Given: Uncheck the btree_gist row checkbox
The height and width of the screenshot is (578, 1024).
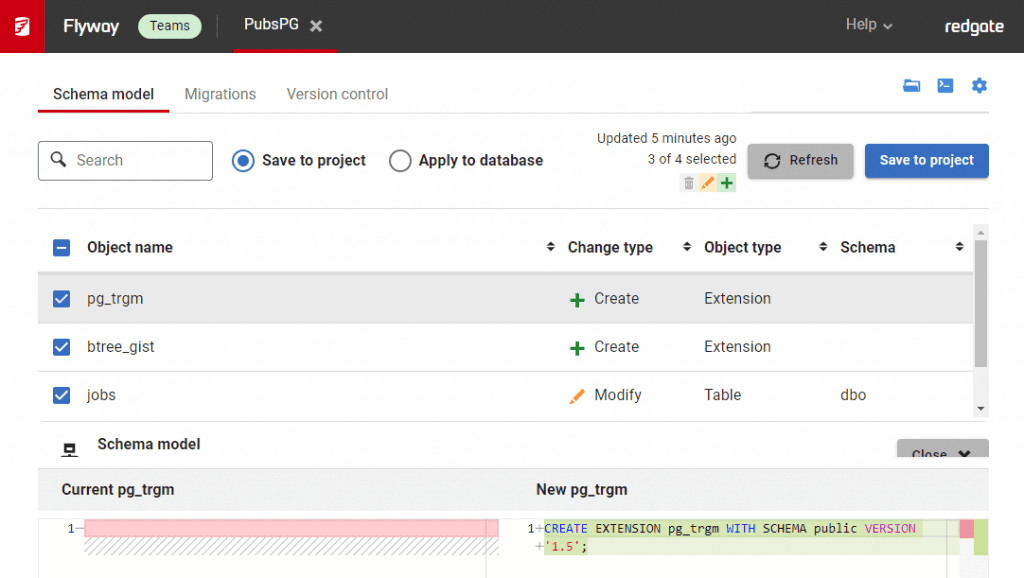Looking at the screenshot, I should [x=63, y=346].
